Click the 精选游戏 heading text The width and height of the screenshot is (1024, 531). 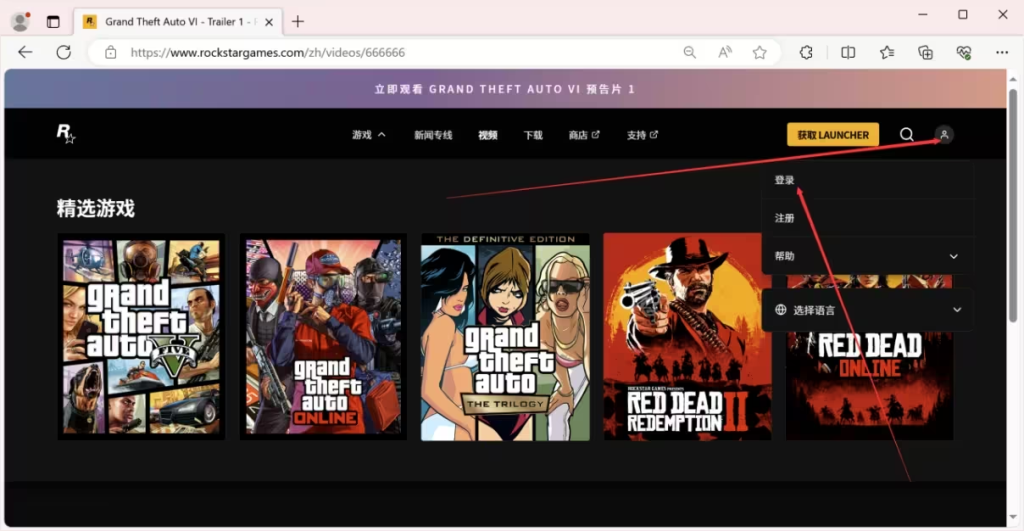click(x=95, y=208)
